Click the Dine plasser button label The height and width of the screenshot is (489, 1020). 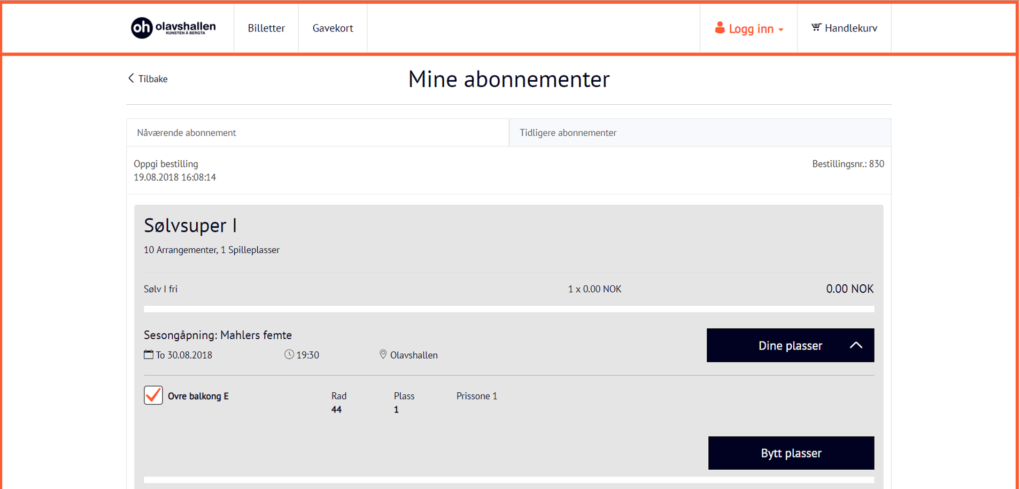point(783,346)
